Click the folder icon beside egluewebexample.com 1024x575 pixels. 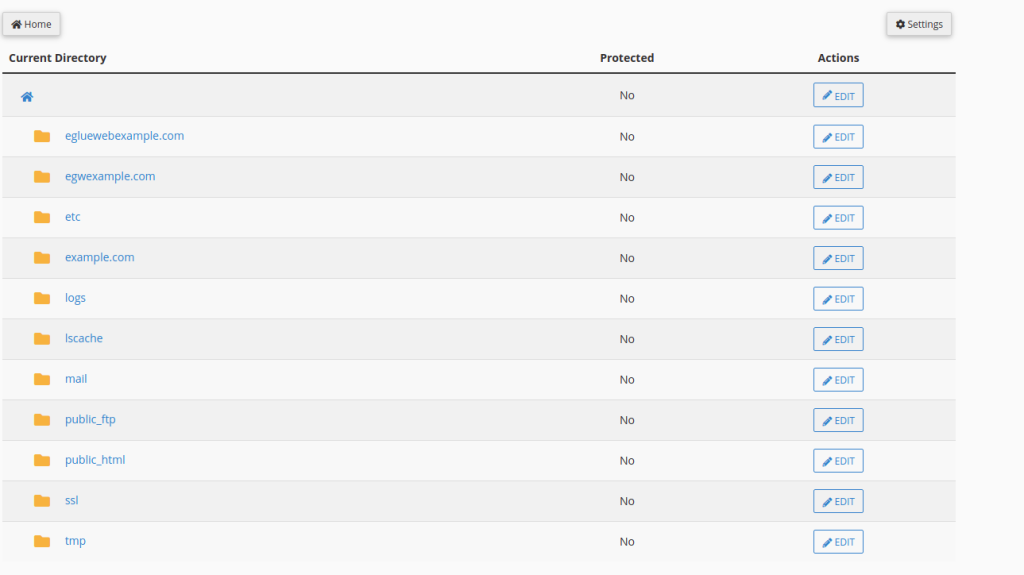click(42, 136)
